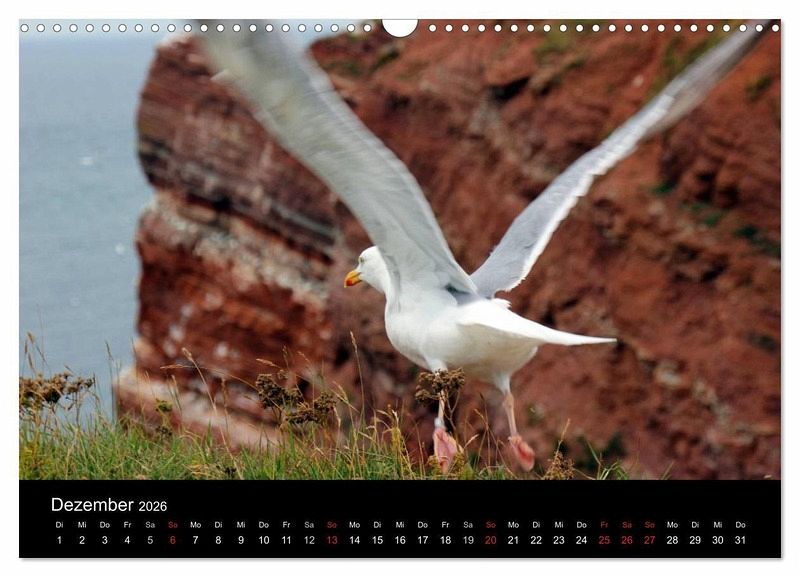Image resolution: width=800 pixels, height=577 pixels.
Task: Select date 24 in the calendar
Action: click(581, 540)
